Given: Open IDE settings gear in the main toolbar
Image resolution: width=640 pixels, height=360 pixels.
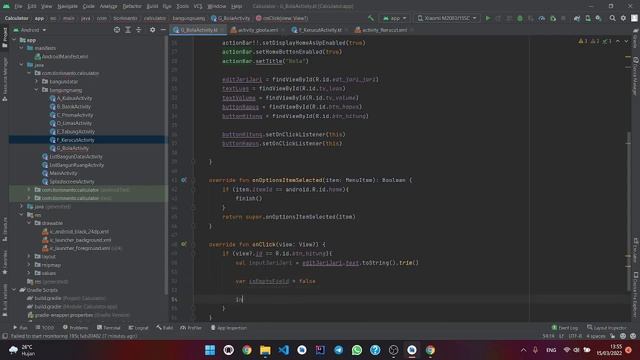Looking at the screenshot, I should point(623,18).
